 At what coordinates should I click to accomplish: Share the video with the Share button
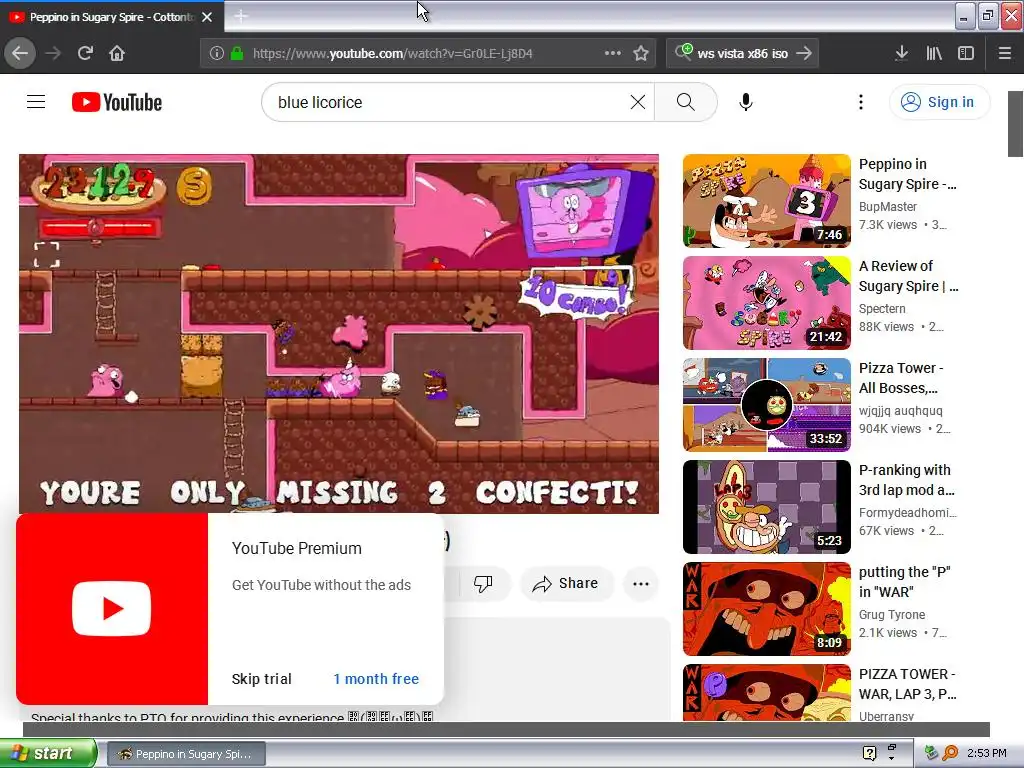pos(566,583)
